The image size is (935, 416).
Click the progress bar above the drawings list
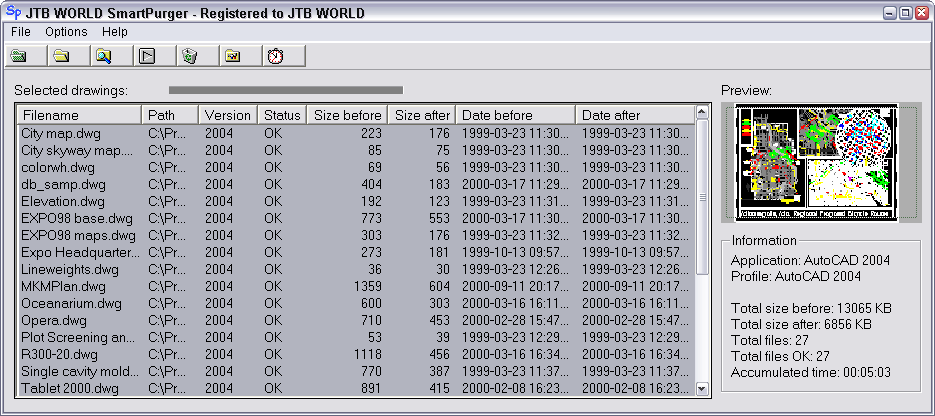pos(286,90)
